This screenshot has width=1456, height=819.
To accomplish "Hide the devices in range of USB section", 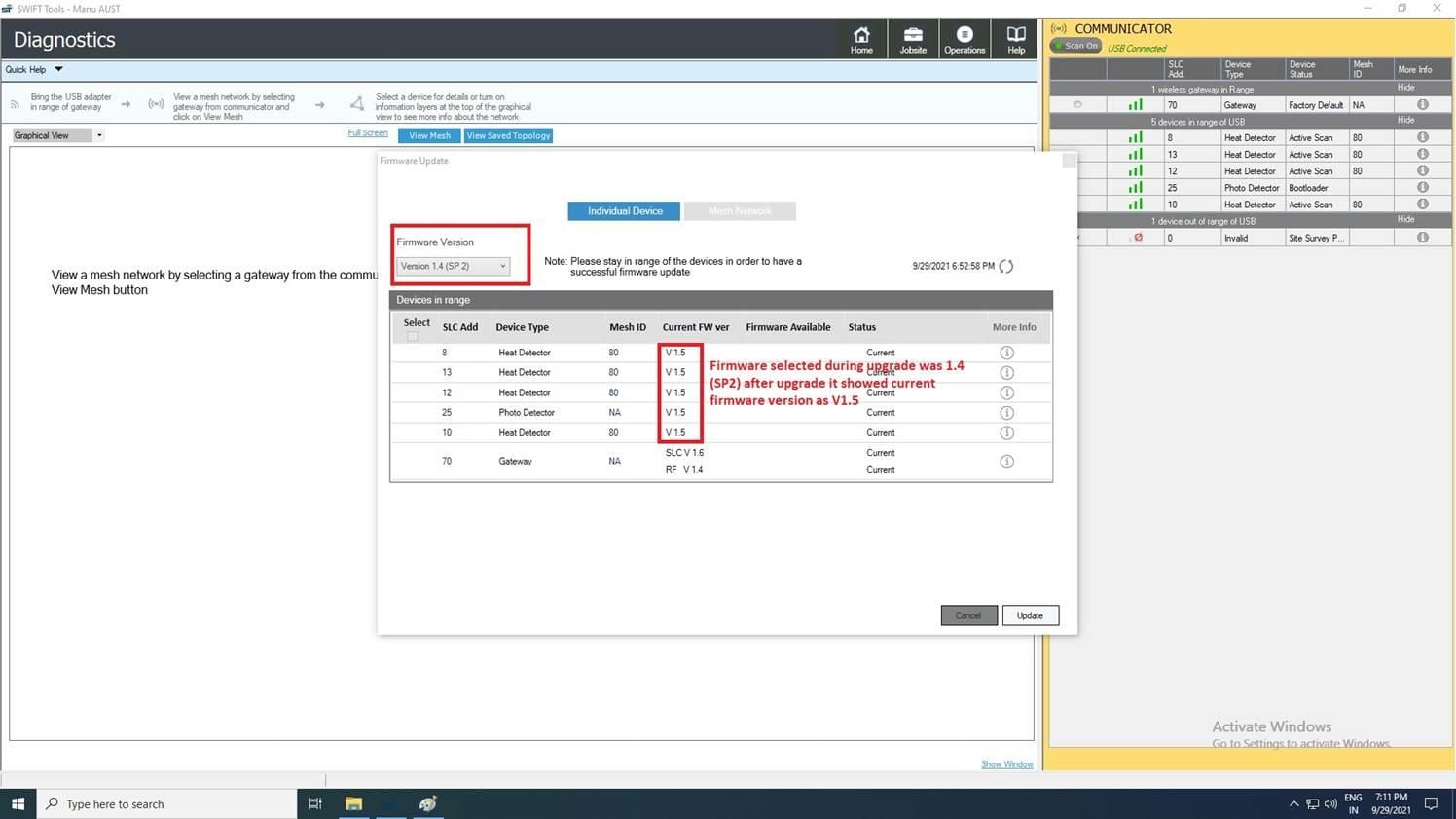I will (x=1405, y=121).
